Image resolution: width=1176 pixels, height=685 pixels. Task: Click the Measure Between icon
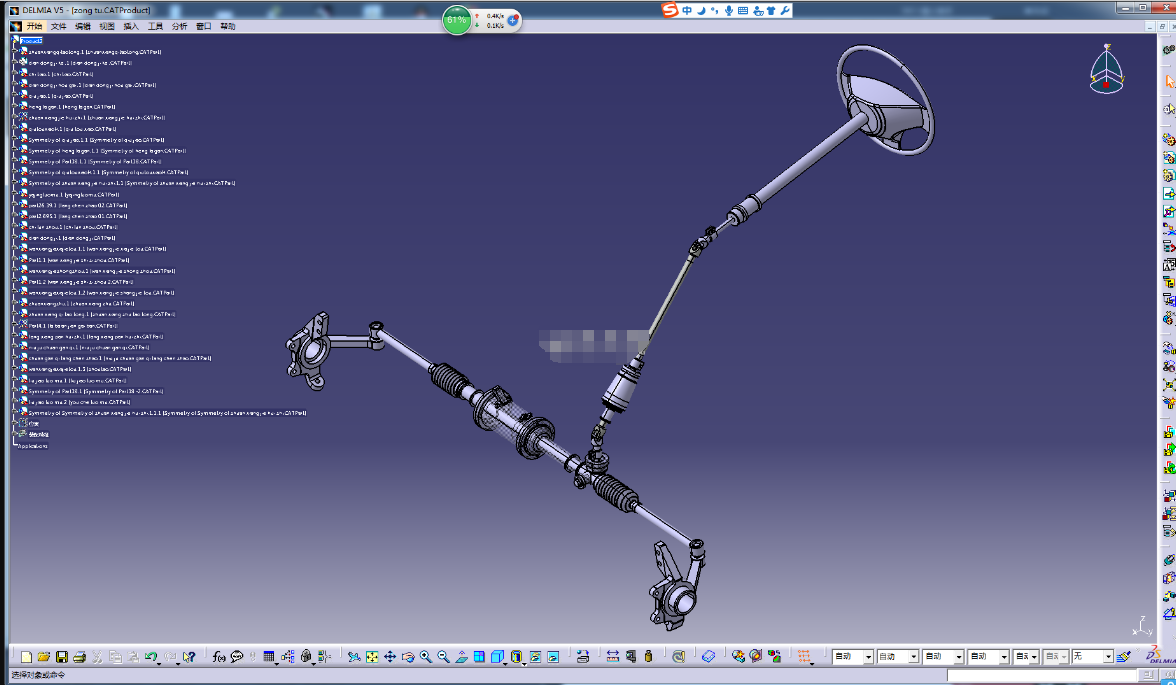click(x=613, y=656)
